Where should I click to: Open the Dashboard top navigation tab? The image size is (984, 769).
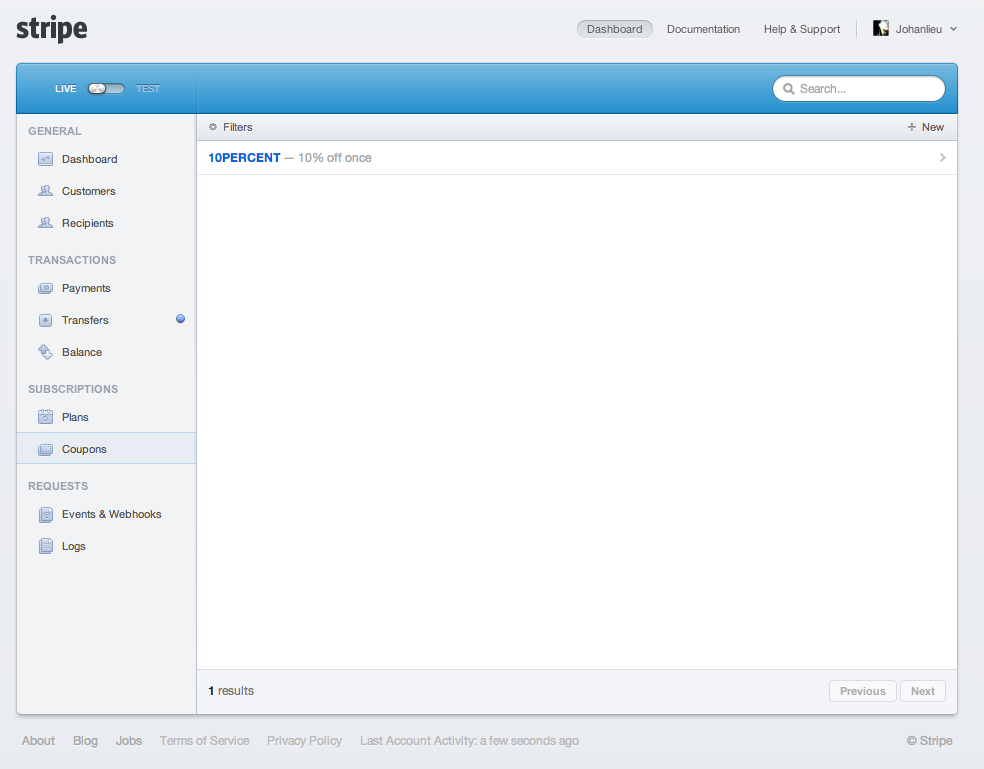click(614, 29)
